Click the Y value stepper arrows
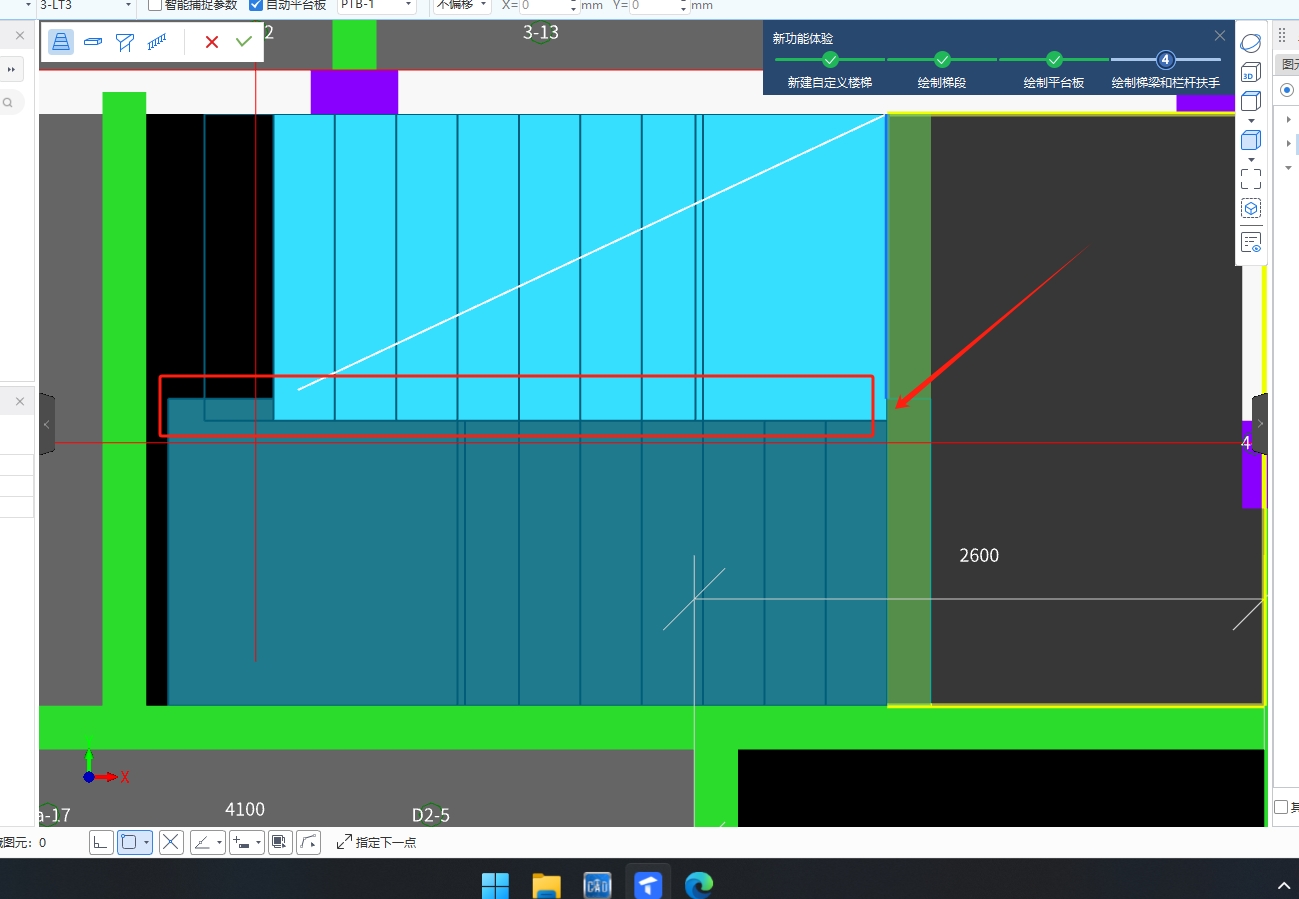 click(x=684, y=5)
